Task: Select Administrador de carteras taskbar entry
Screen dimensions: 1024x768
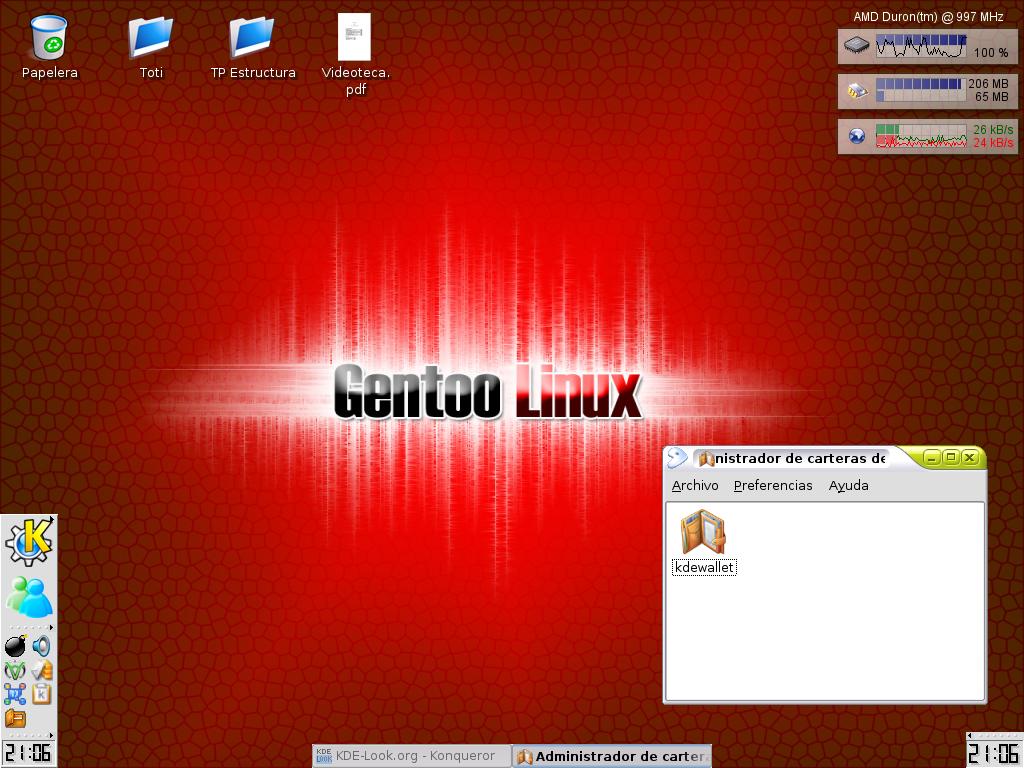Action: coord(612,756)
